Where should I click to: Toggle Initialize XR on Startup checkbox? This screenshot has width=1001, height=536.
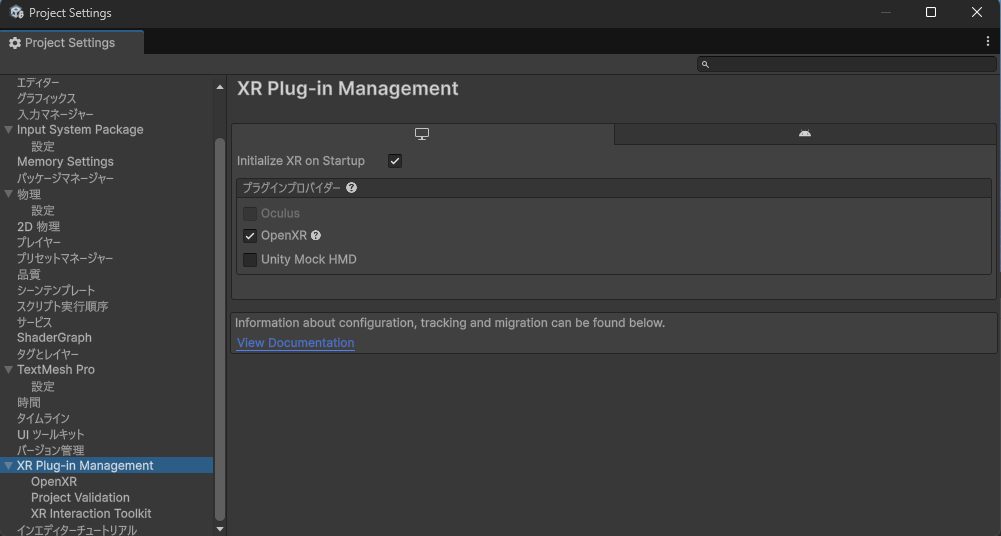click(x=395, y=161)
